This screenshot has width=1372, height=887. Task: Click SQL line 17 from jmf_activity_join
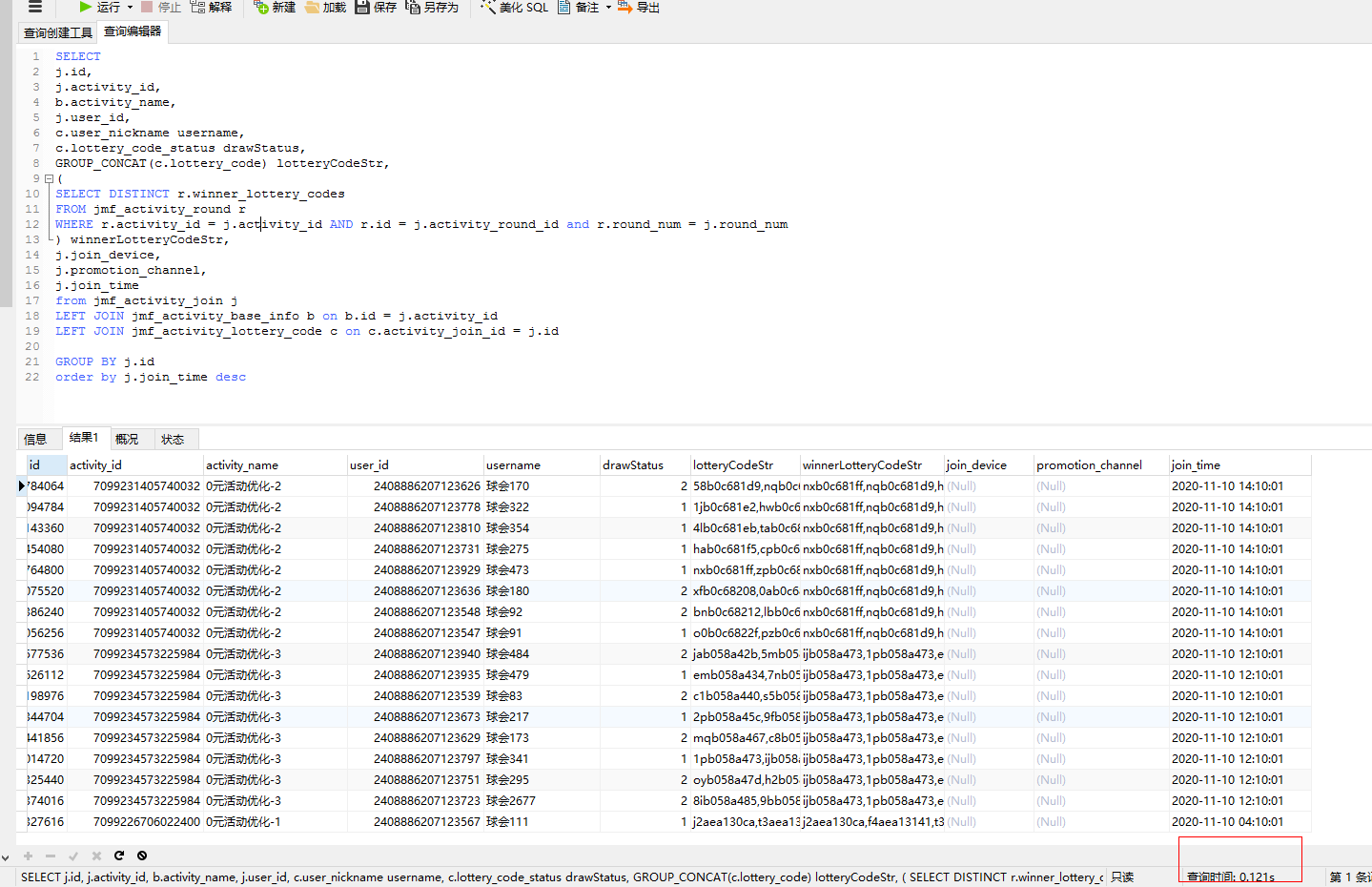click(x=146, y=300)
